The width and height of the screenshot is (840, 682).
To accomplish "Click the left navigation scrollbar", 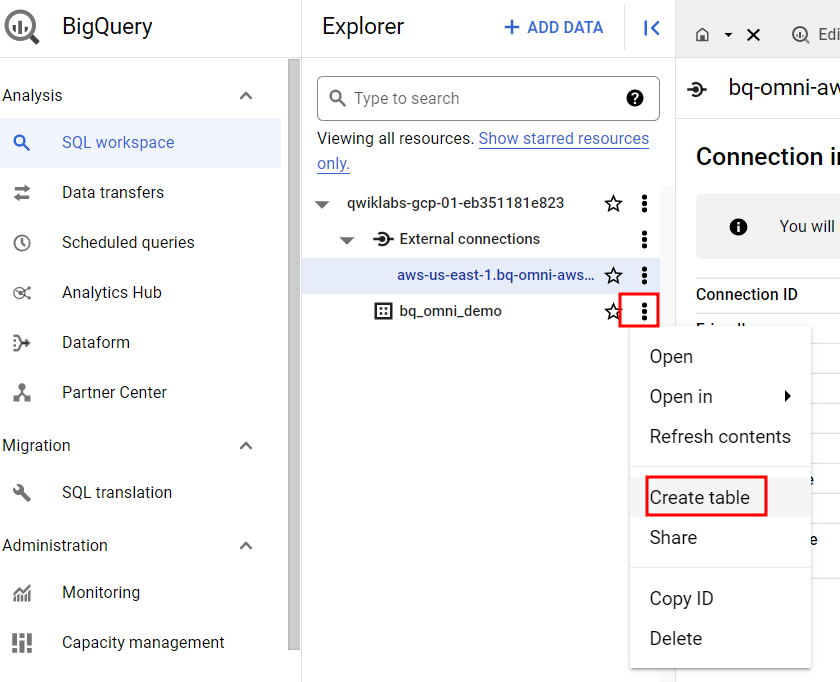I will coord(294,355).
